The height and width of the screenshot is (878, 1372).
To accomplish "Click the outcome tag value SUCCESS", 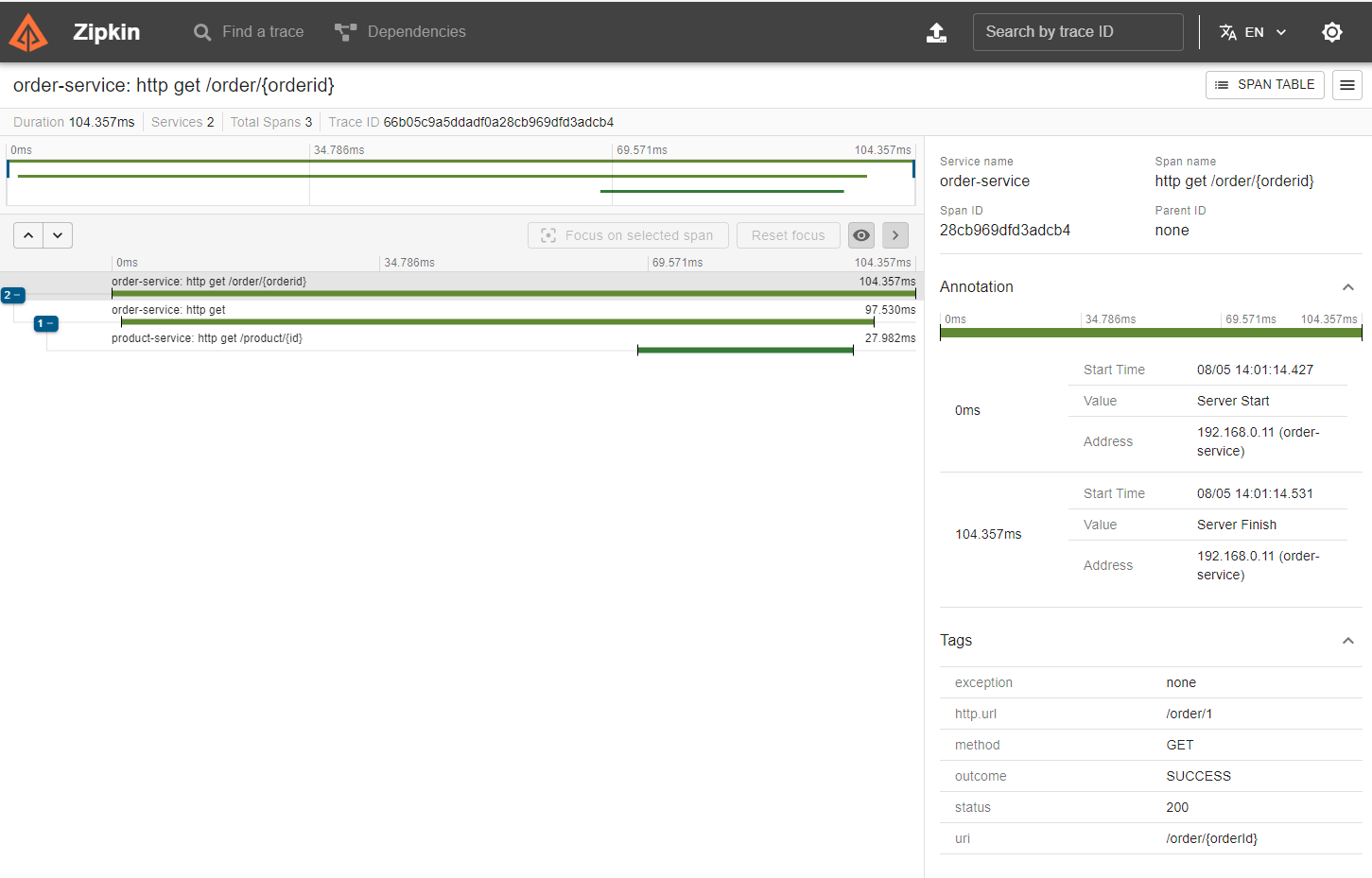I will pyautogui.click(x=1198, y=776).
